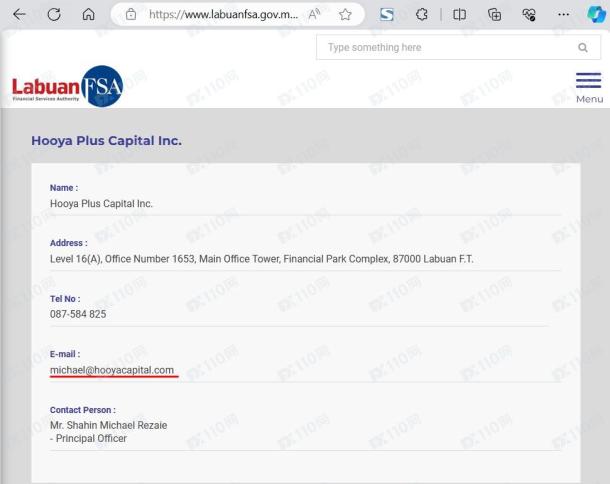610x484 pixels.
Task: Reload the page with the refresh icon
Action: coord(54,15)
